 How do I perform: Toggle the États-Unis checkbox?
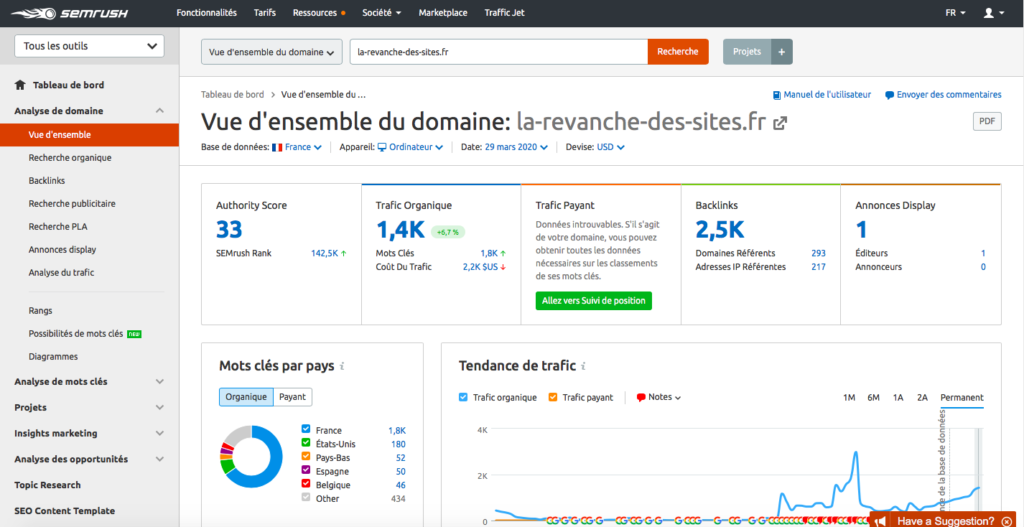(306, 443)
